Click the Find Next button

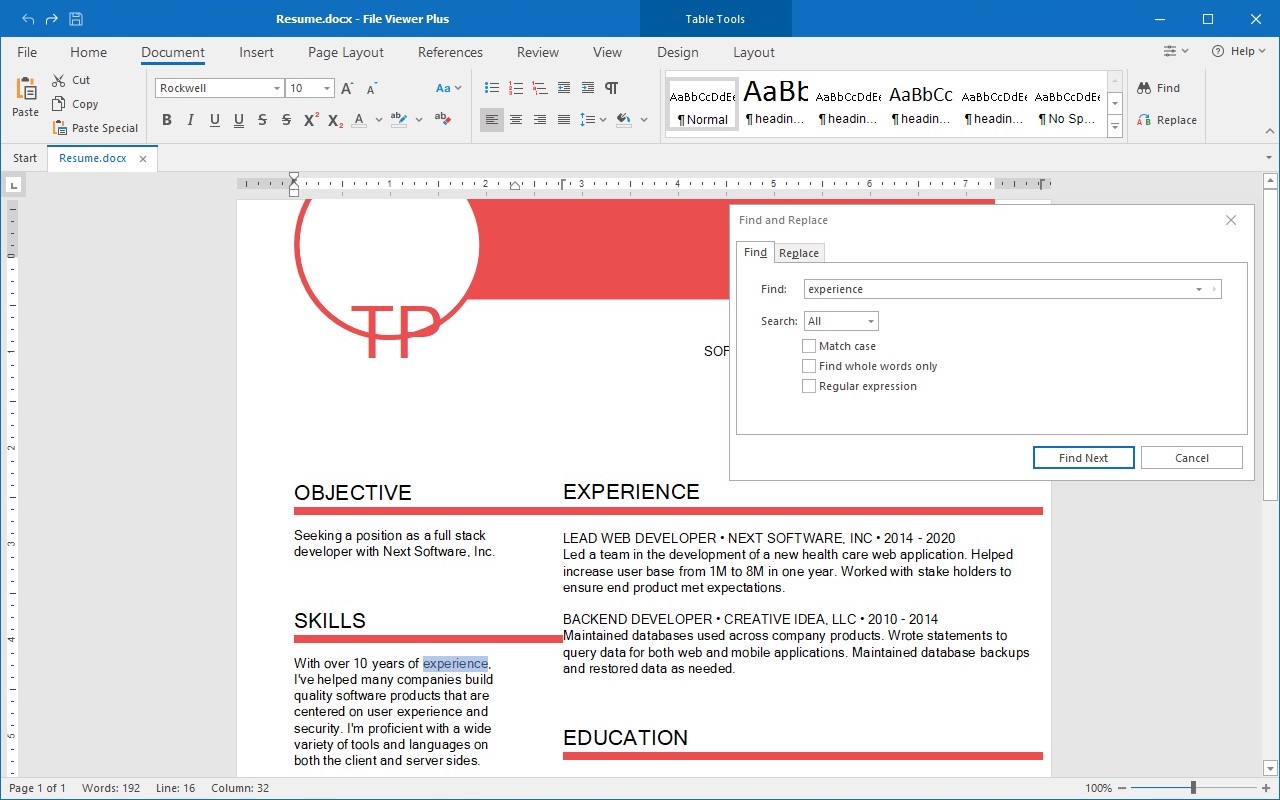(x=1084, y=458)
